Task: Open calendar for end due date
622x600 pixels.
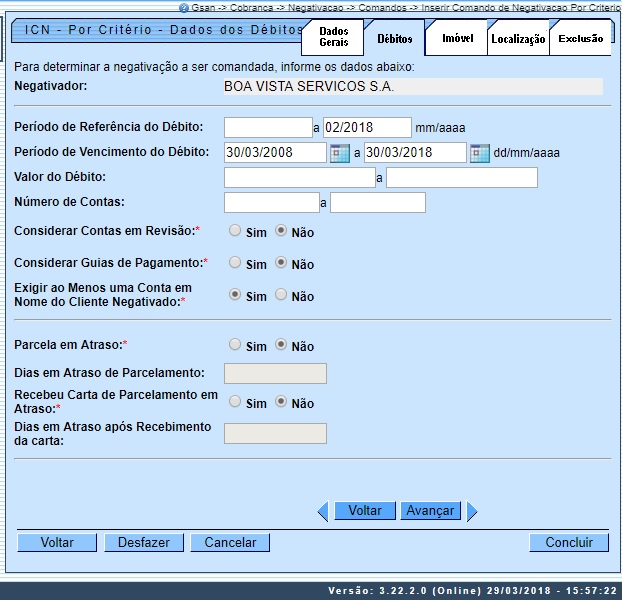Action: point(479,153)
